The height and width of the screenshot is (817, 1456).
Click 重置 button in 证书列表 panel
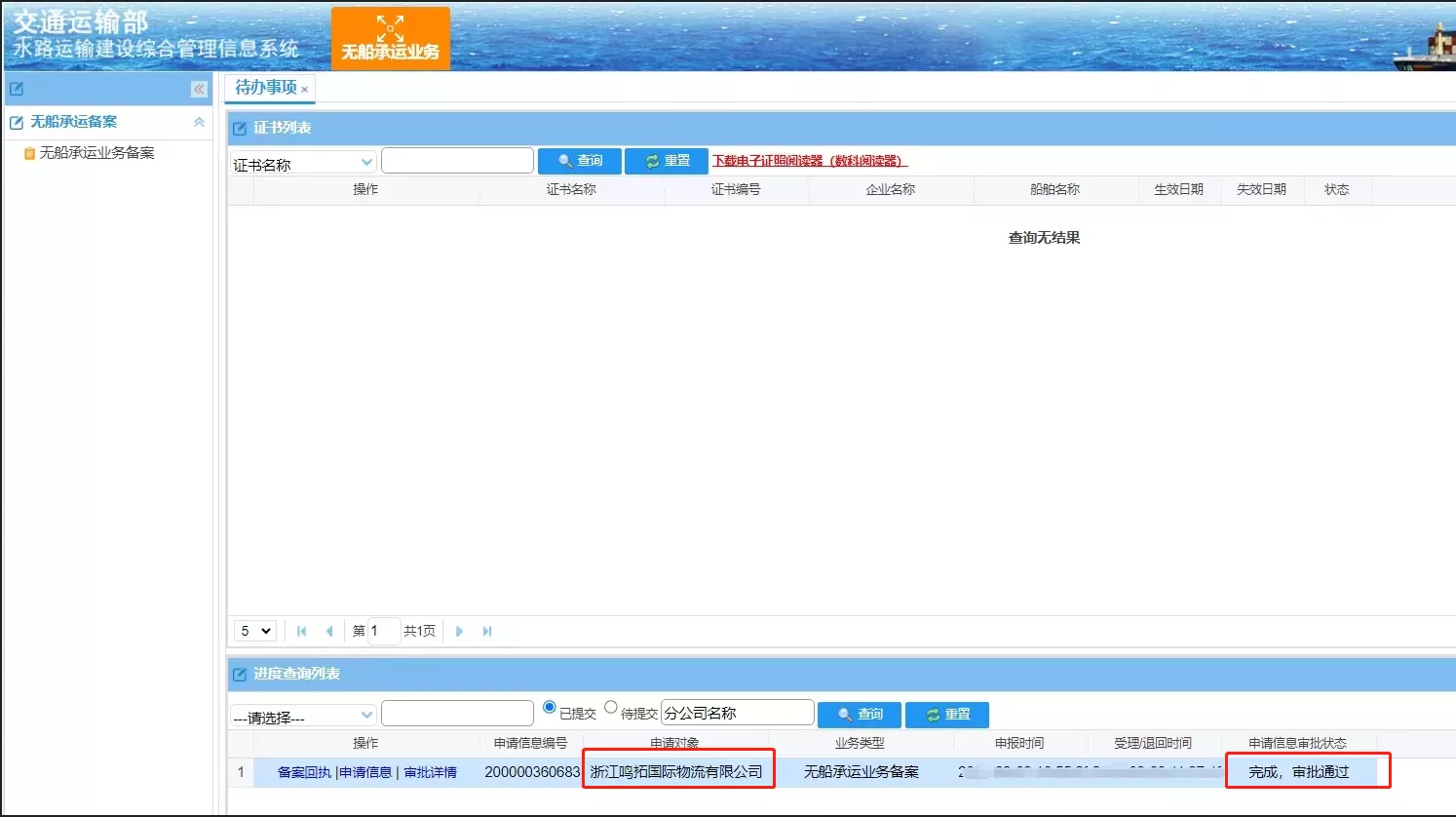(667, 161)
